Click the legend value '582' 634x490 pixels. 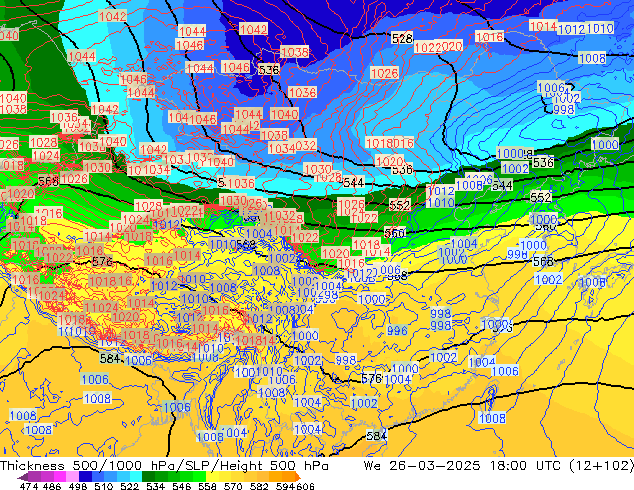[259, 486]
